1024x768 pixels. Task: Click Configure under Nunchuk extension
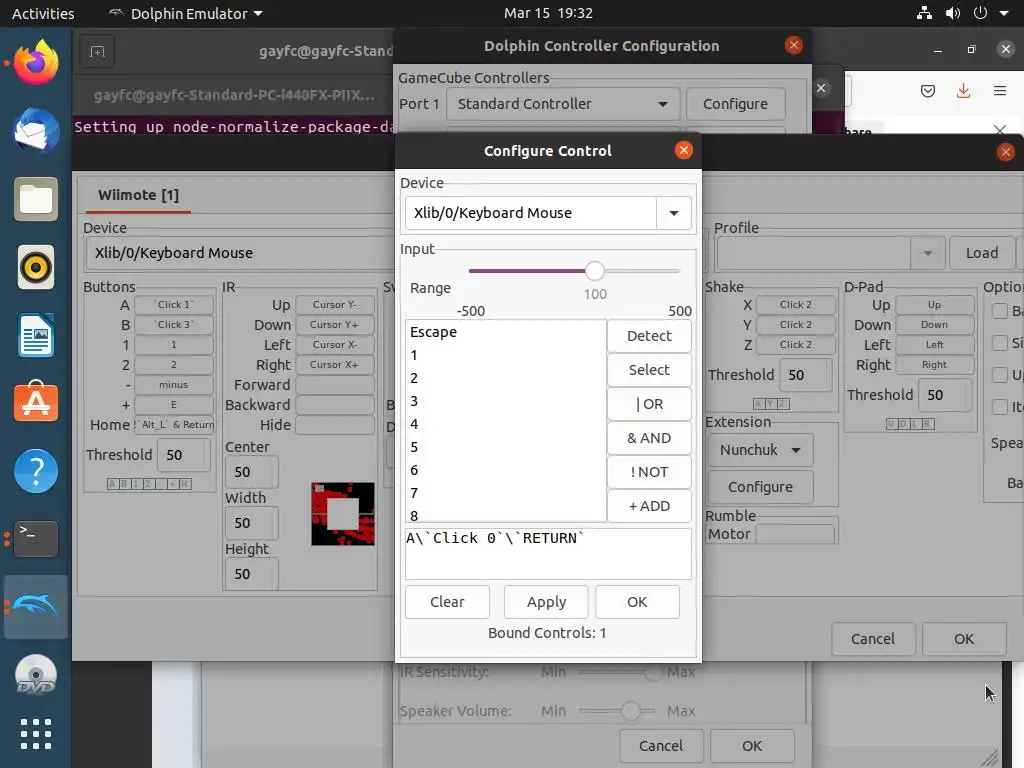click(760, 487)
